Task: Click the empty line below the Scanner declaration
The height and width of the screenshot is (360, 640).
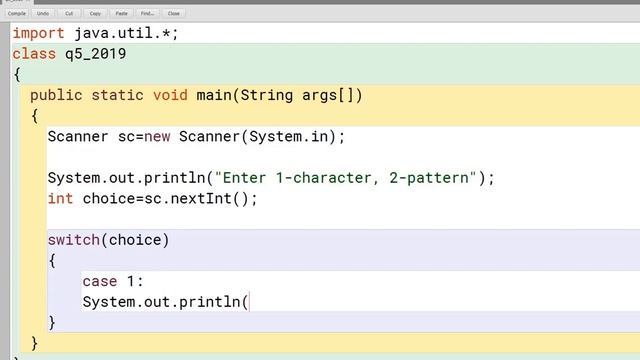Action: pos(343,157)
